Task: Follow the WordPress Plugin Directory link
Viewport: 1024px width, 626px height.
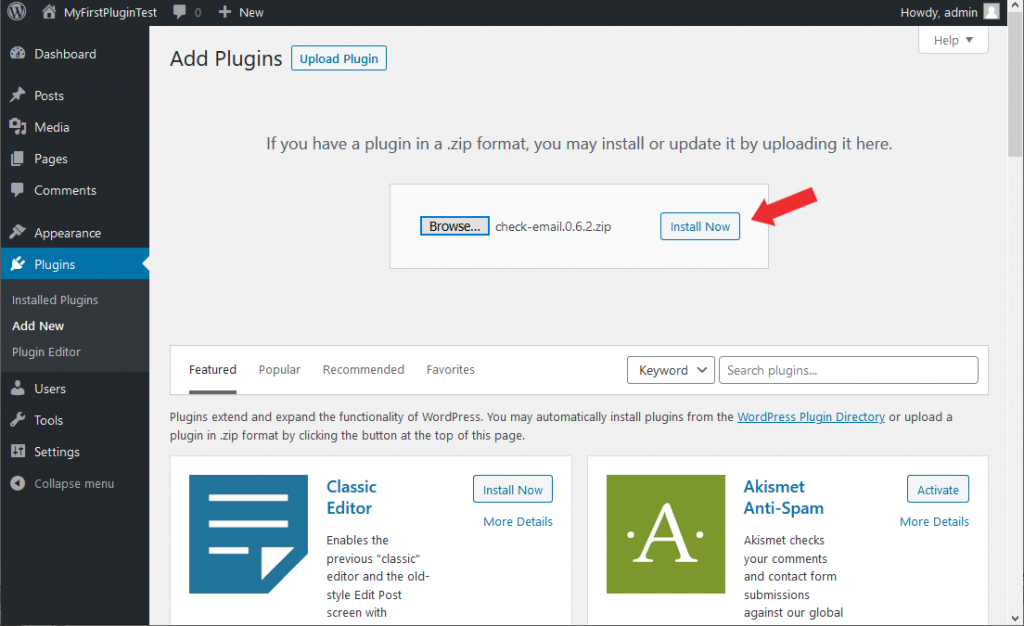Action: tap(811, 417)
